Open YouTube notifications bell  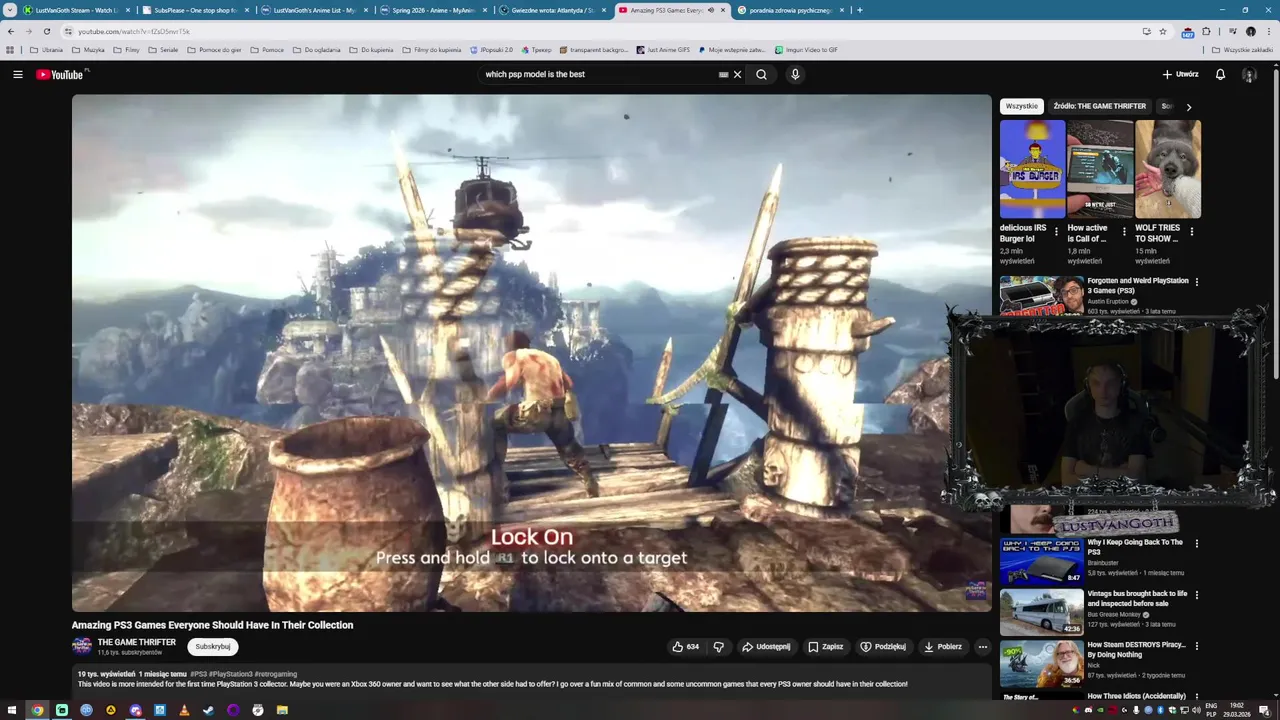click(1220, 74)
